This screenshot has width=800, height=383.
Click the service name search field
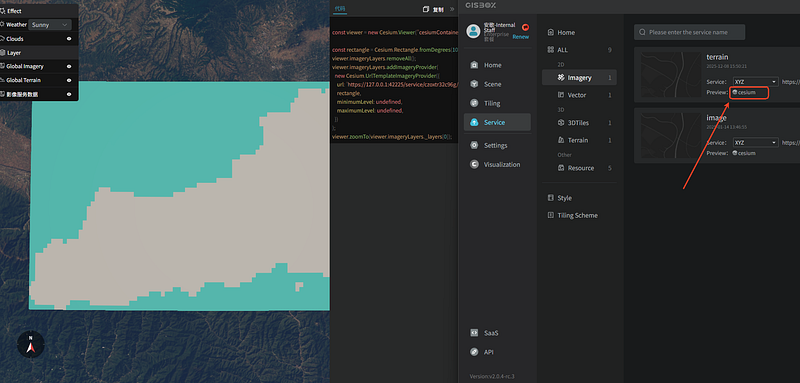pyautogui.click(x=689, y=32)
